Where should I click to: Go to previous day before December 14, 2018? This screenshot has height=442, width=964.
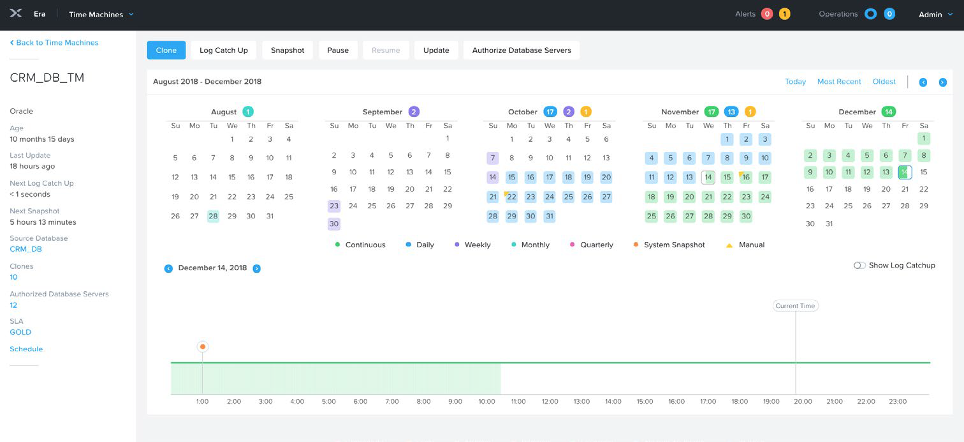tap(168, 269)
